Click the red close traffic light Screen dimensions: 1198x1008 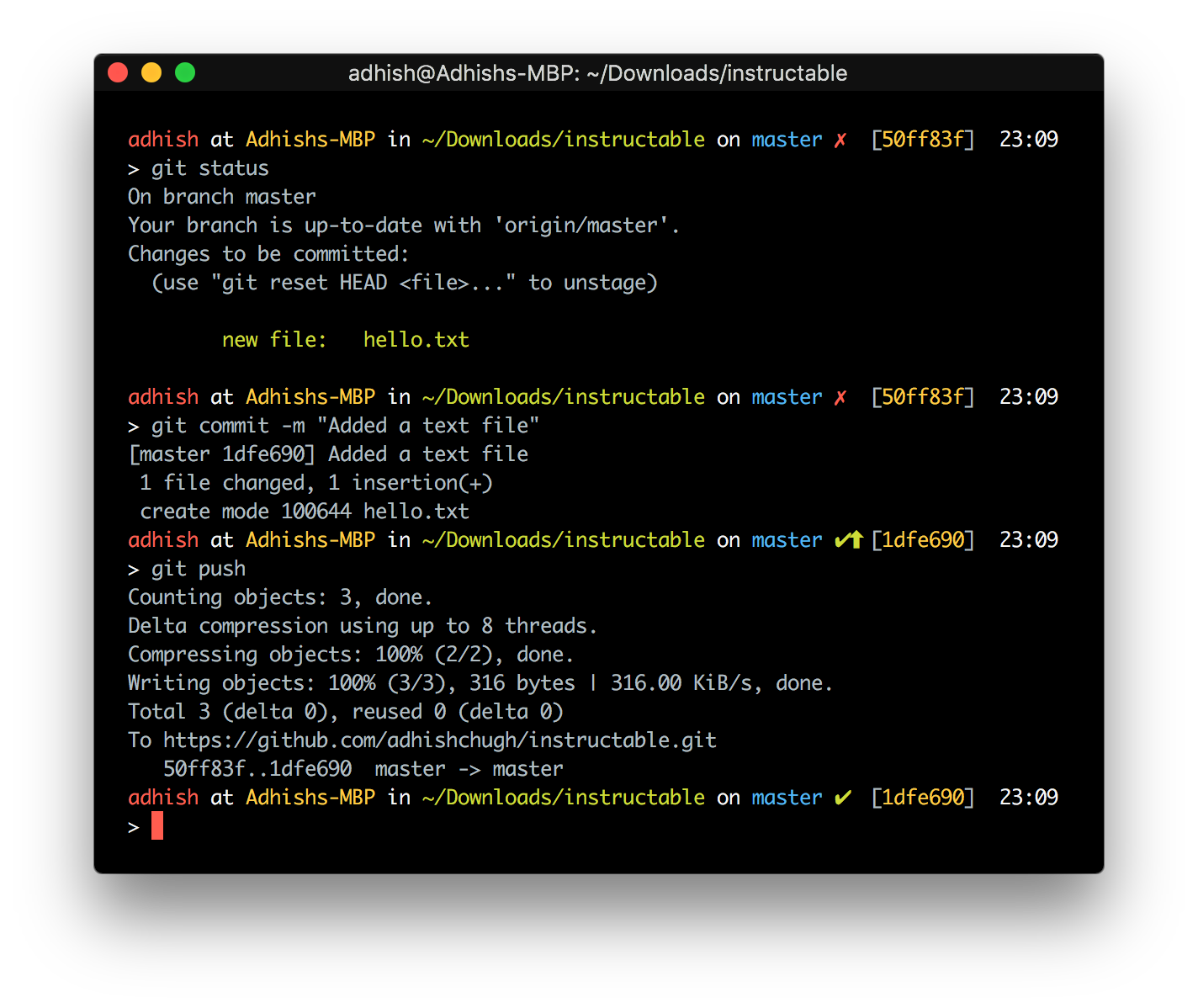coord(118,72)
